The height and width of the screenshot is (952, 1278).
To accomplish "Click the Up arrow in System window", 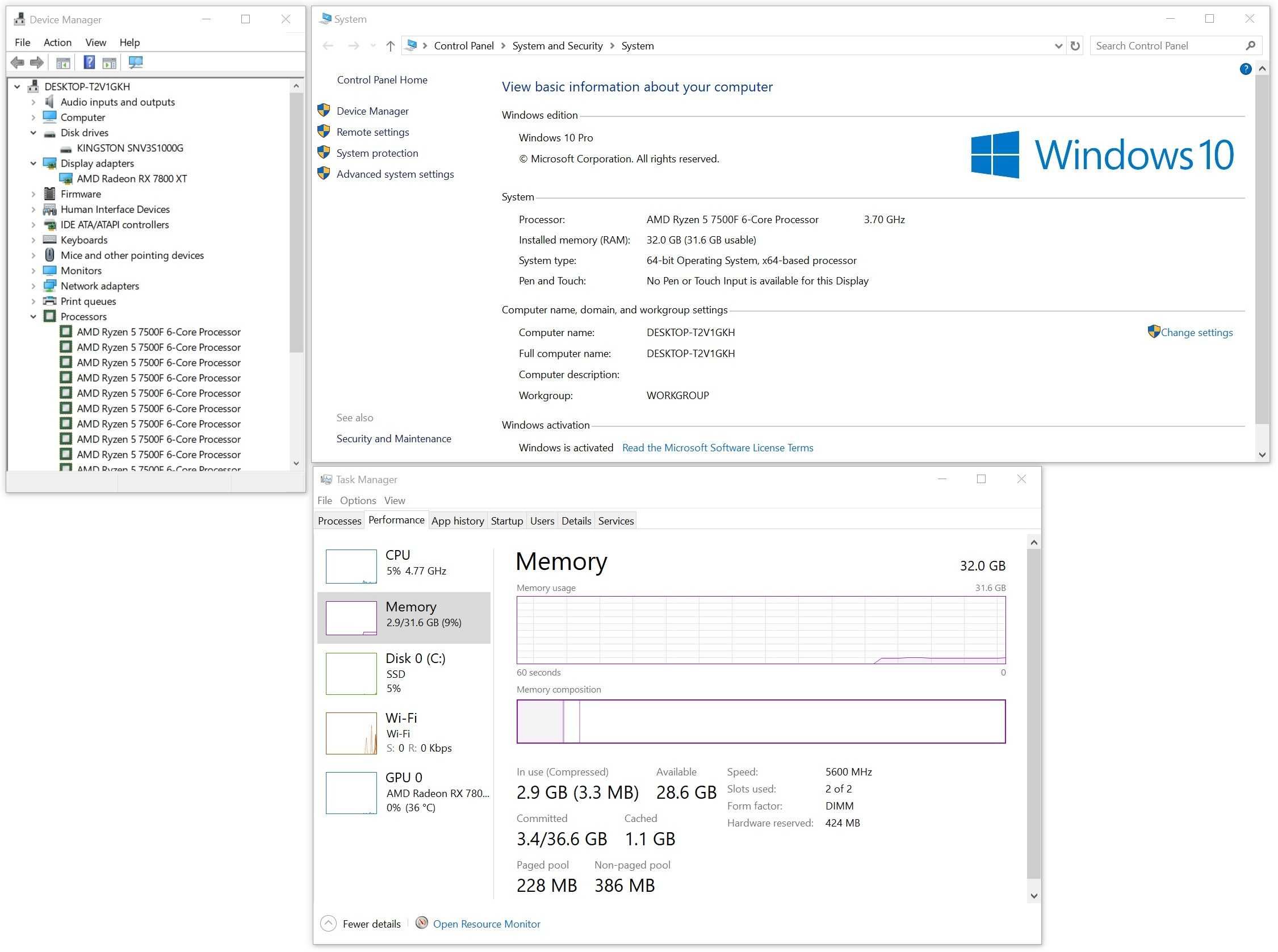I will 391,45.
